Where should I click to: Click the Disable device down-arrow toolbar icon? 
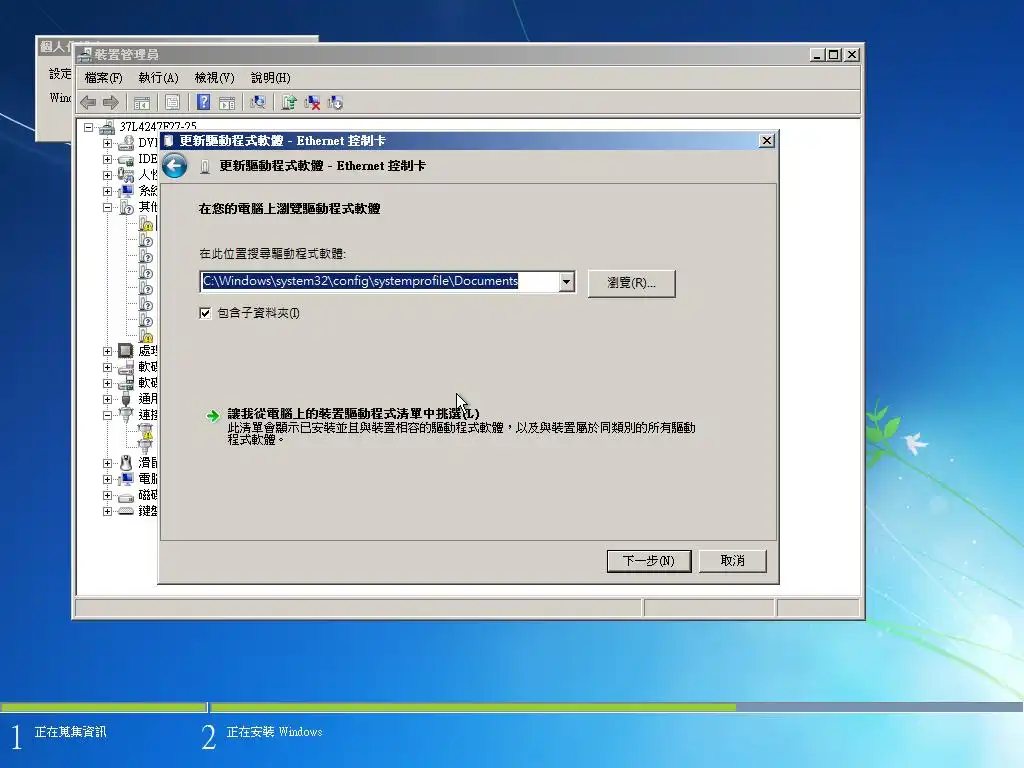[335, 103]
